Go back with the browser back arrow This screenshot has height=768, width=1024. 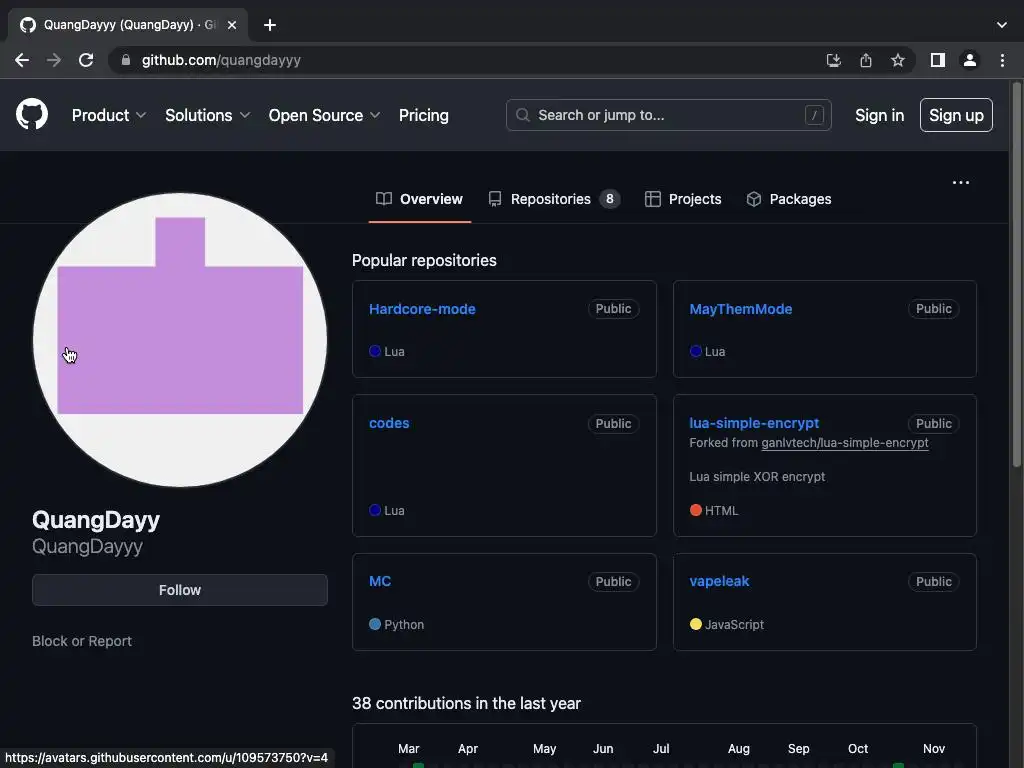point(22,60)
